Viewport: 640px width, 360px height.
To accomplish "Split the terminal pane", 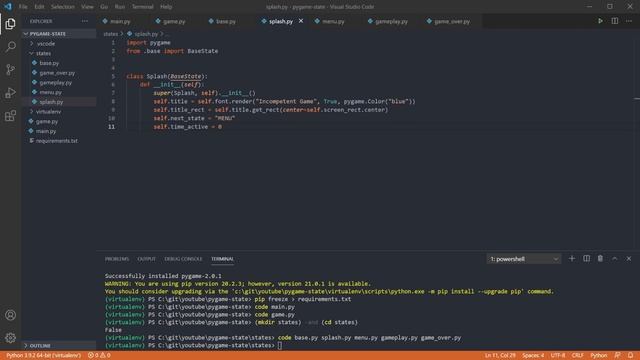I will pyautogui.click(x=586, y=258).
